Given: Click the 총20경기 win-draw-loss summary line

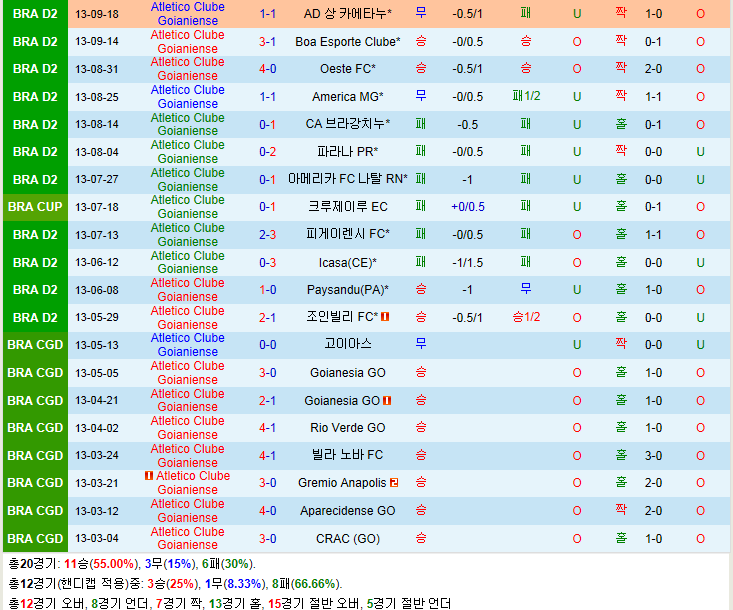Looking at the screenshot, I should [132, 564].
